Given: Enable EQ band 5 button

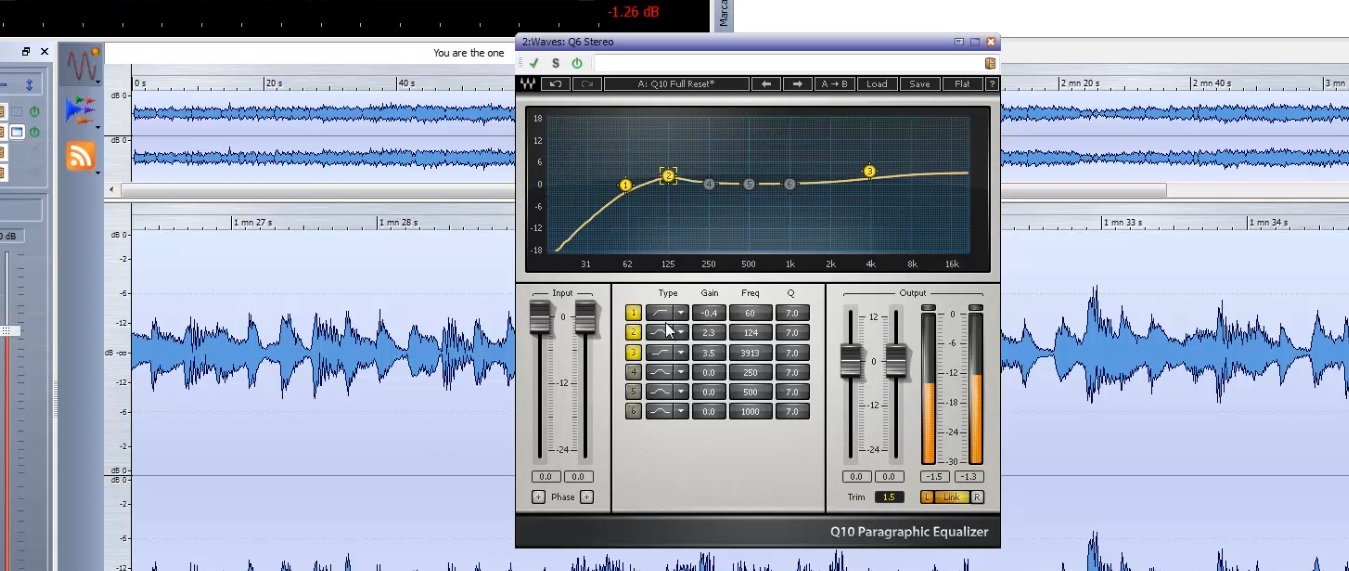Looking at the screenshot, I should 633,391.
